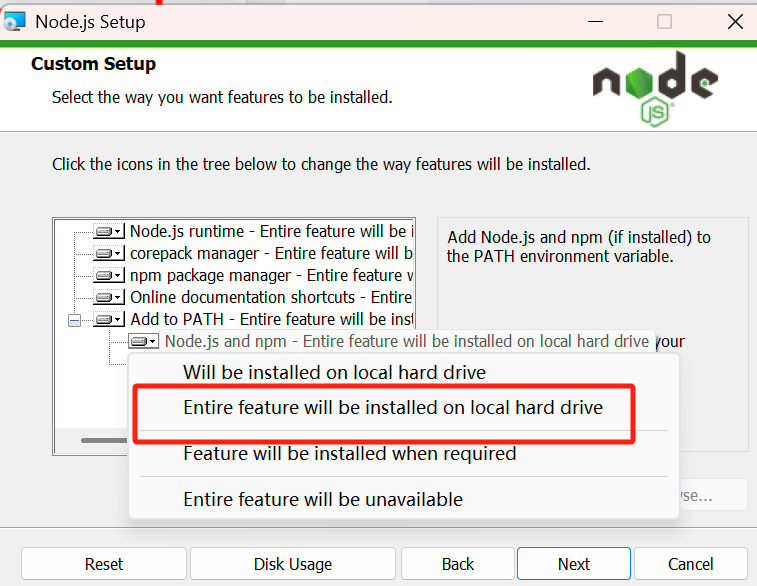Click the Custom Setup heading
The width and height of the screenshot is (757, 586).
coord(93,64)
